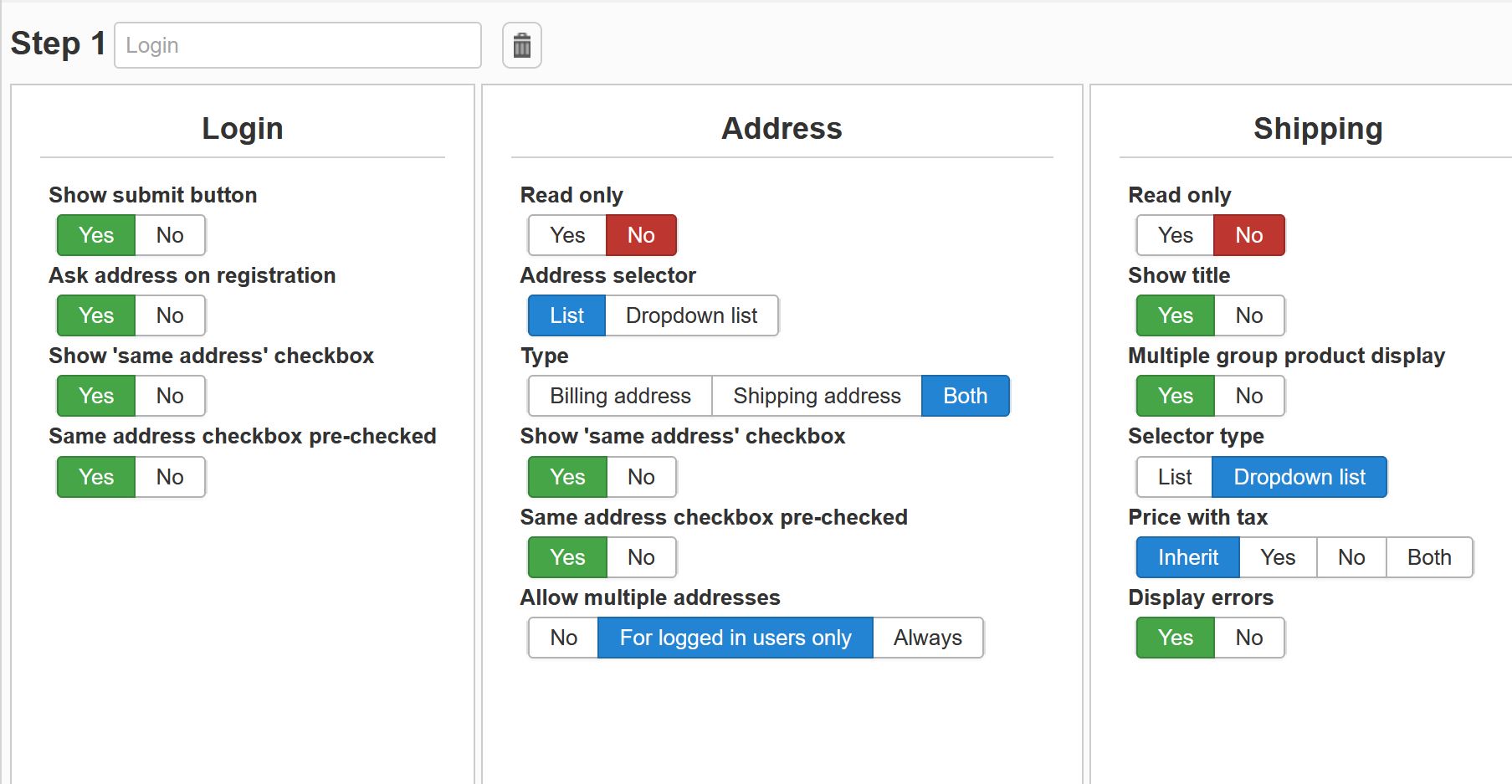1512x784 pixels.
Task: Disable 'Ask address on registration' option
Action: (x=170, y=315)
